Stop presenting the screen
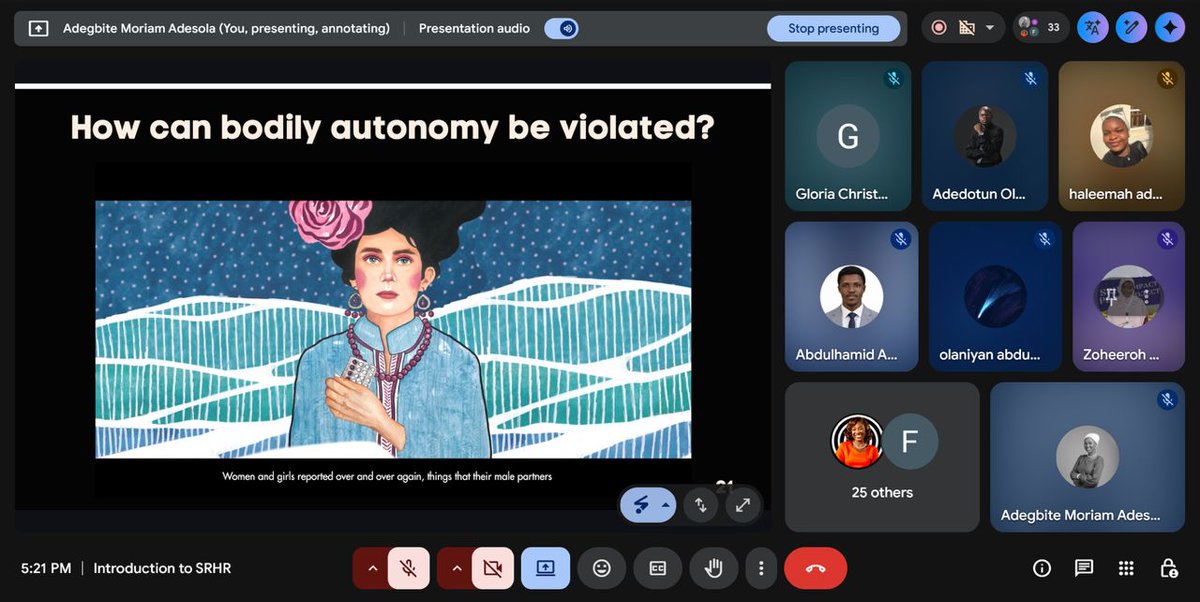This screenshot has height=602, width=1200. point(833,28)
